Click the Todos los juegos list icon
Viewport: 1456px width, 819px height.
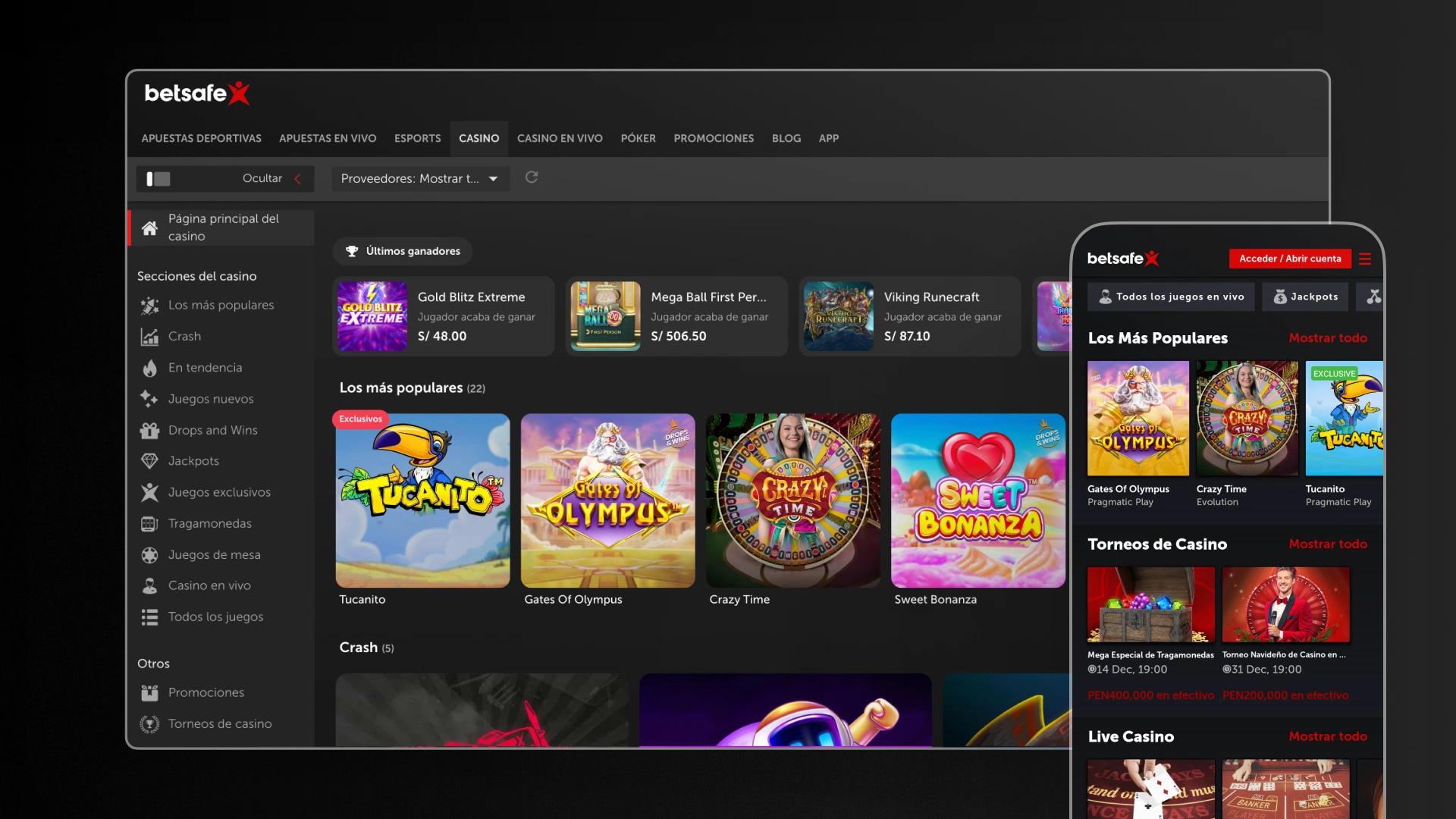point(149,617)
